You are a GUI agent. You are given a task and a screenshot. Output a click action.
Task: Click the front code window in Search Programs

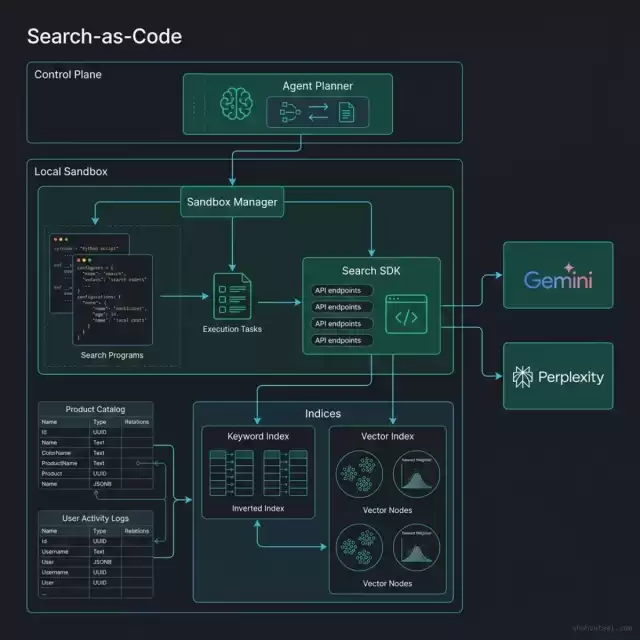113,300
